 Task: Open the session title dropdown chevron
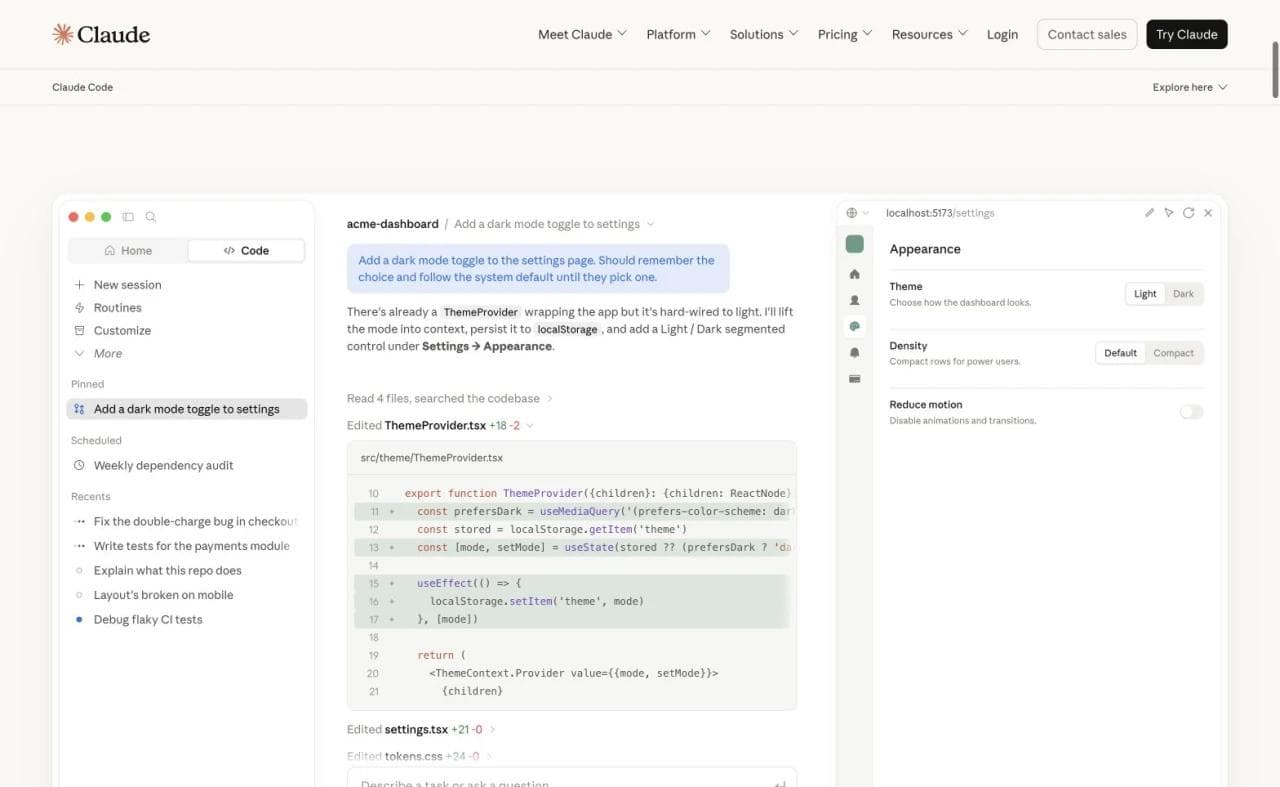651,224
